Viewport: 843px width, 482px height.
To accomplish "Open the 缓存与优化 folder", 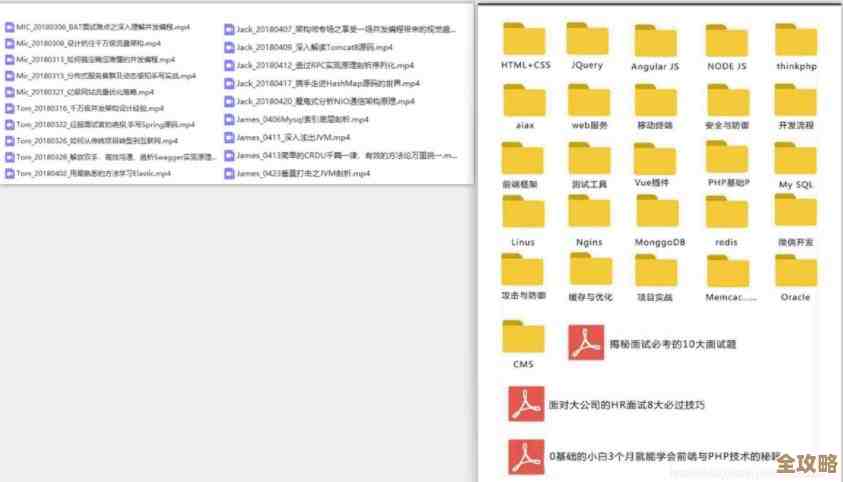I will tap(590, 270).
